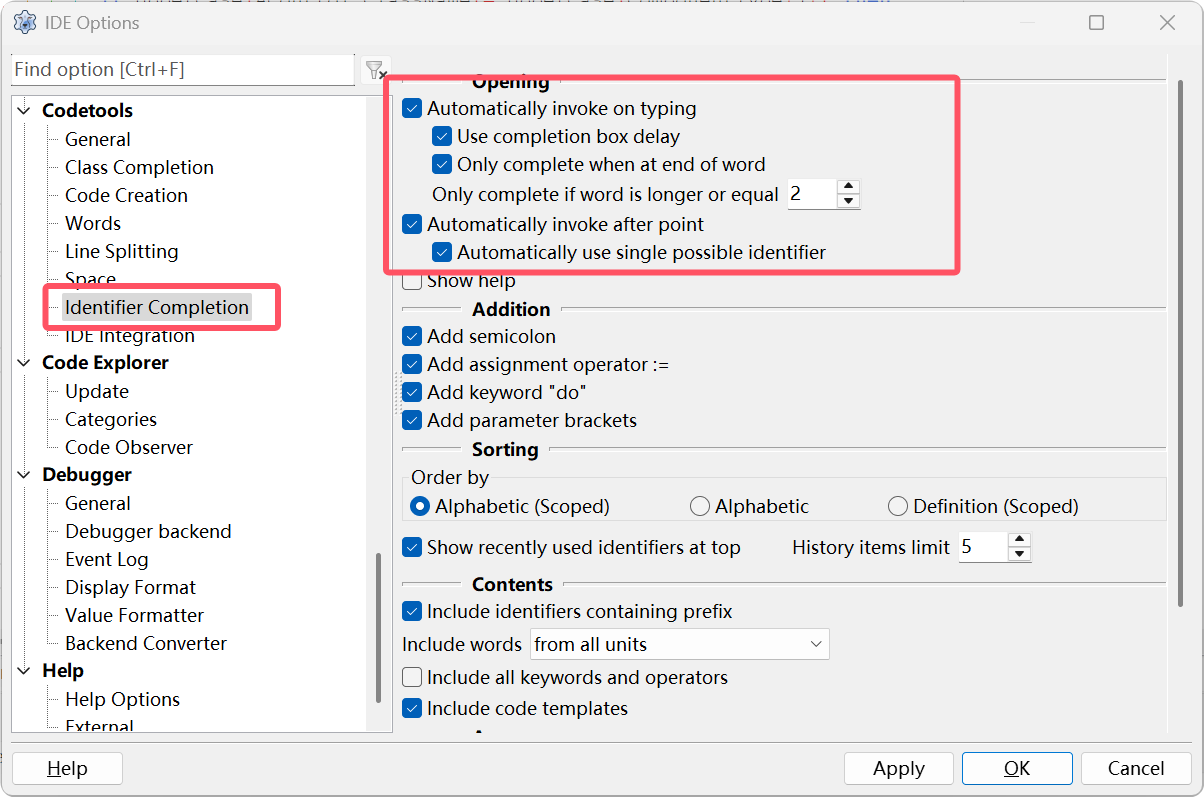Click the filter icon beside the search field
The image size is (1204, 797).
[375, 70]
